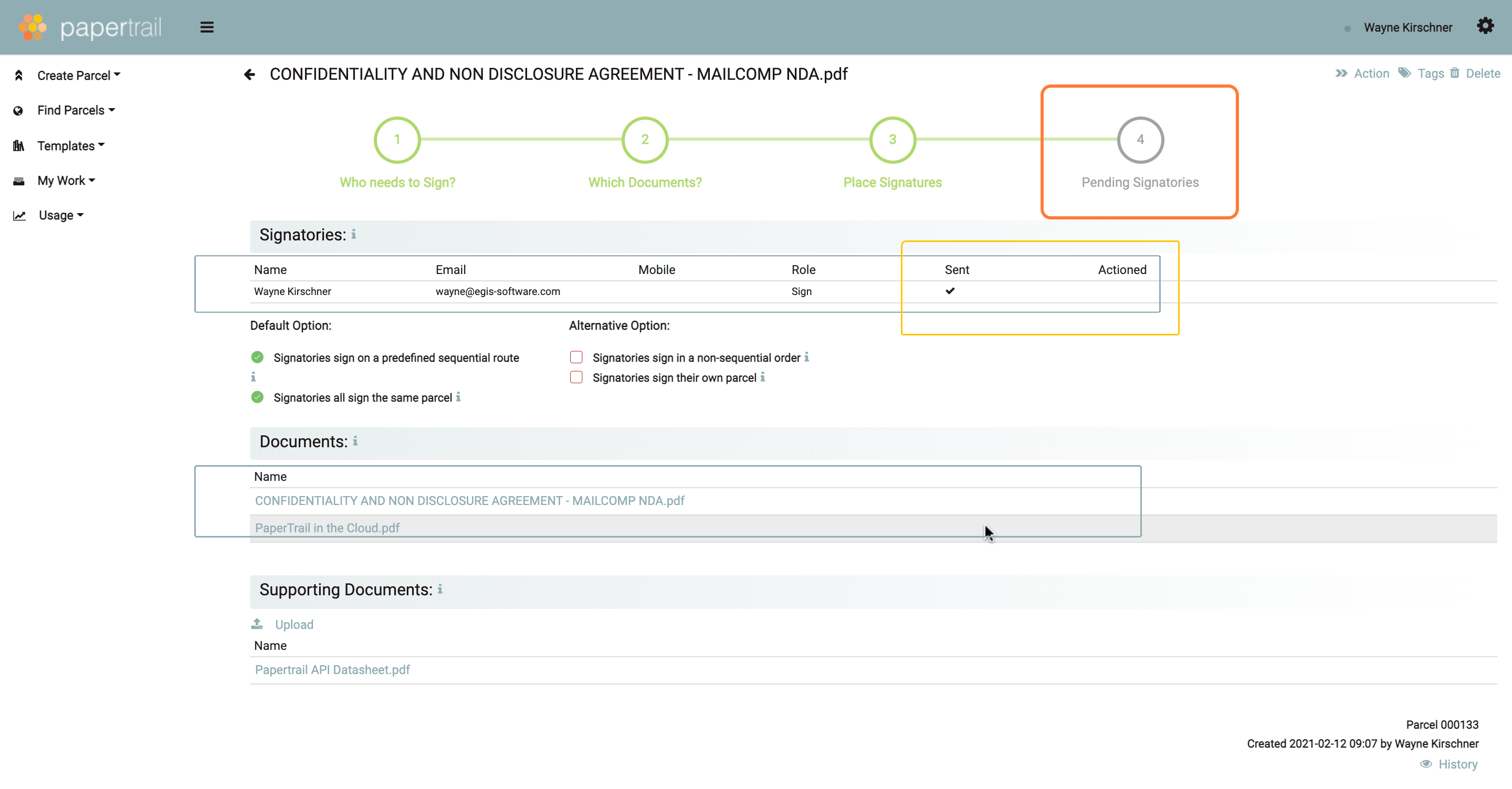Click the Delete link

(x=1483, y=73)
